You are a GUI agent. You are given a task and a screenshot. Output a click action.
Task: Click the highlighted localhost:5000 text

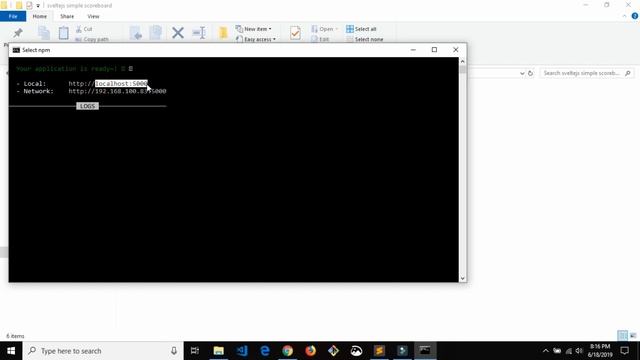[121, 83]
